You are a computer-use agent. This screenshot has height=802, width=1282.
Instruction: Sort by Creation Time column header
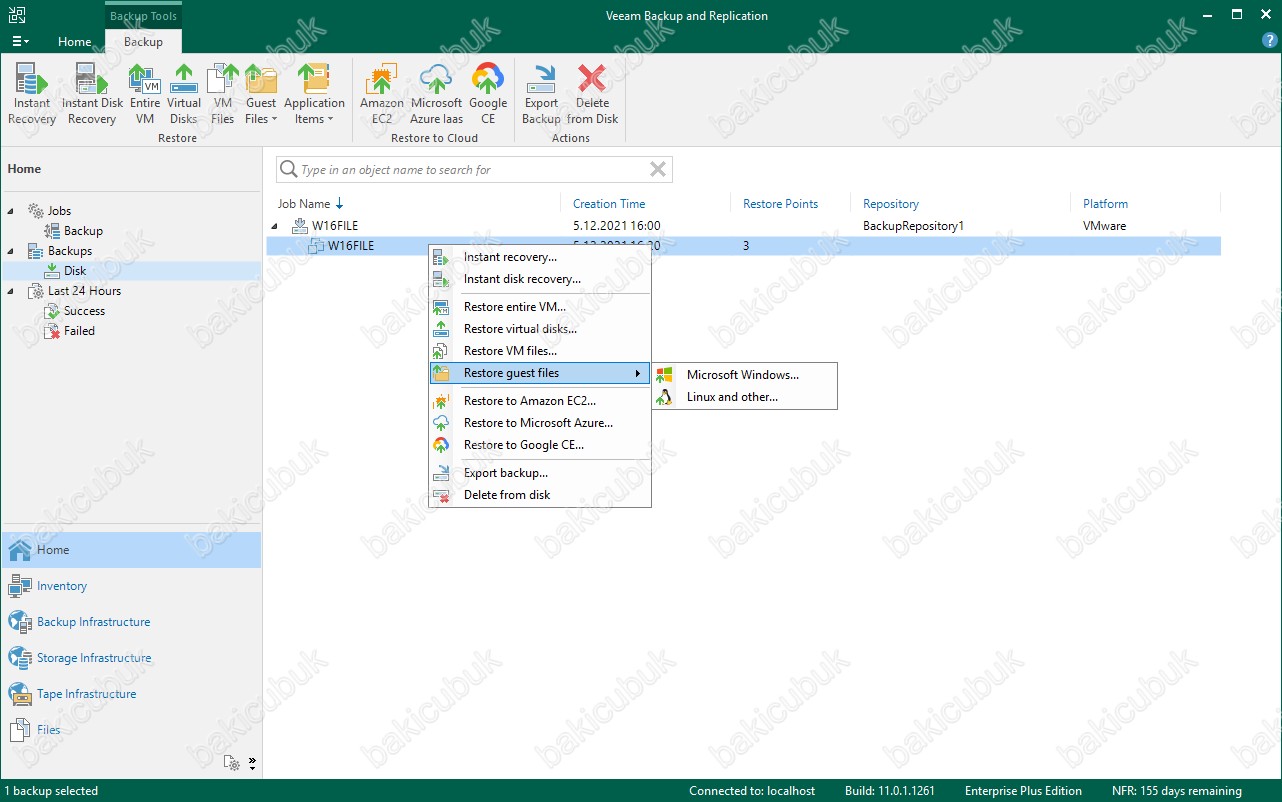(x=609, y=204)
